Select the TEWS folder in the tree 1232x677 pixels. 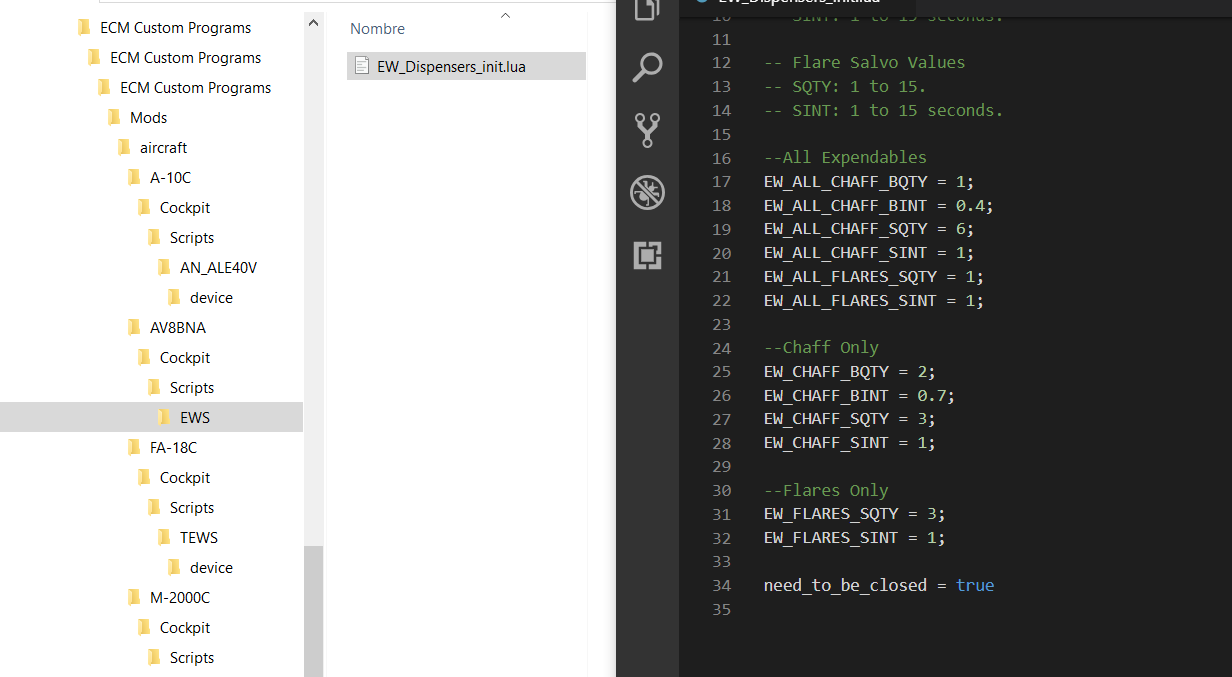(x=198, y=537)
